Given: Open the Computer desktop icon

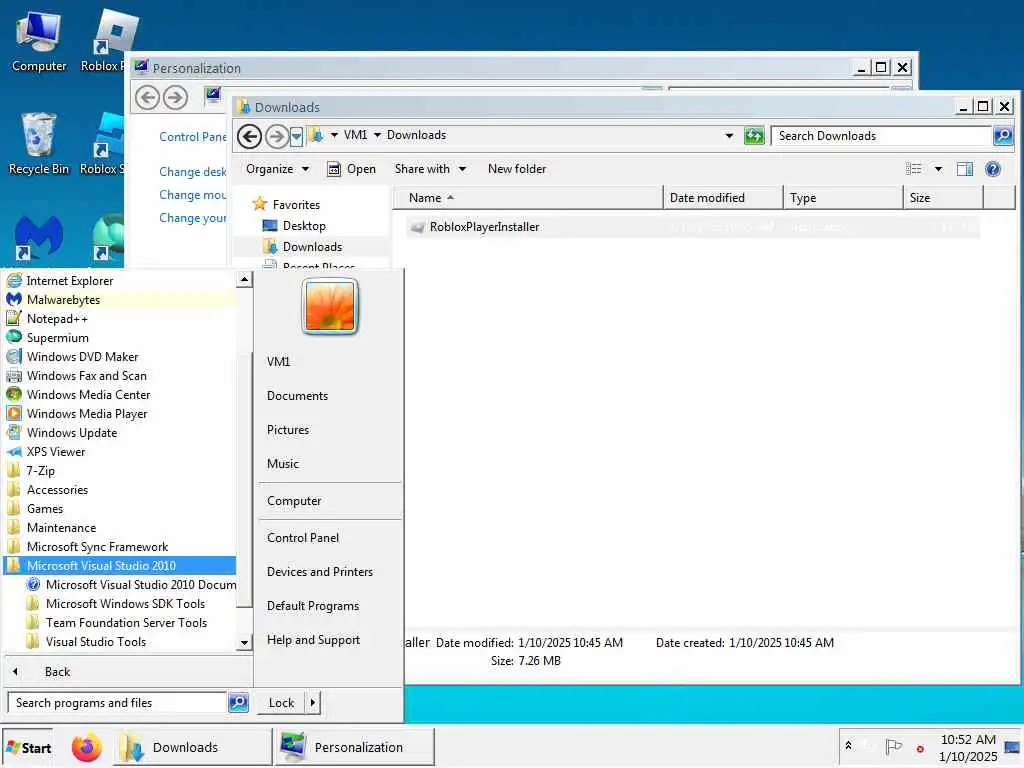Looking at the screenshot, I should pos(39,40).
